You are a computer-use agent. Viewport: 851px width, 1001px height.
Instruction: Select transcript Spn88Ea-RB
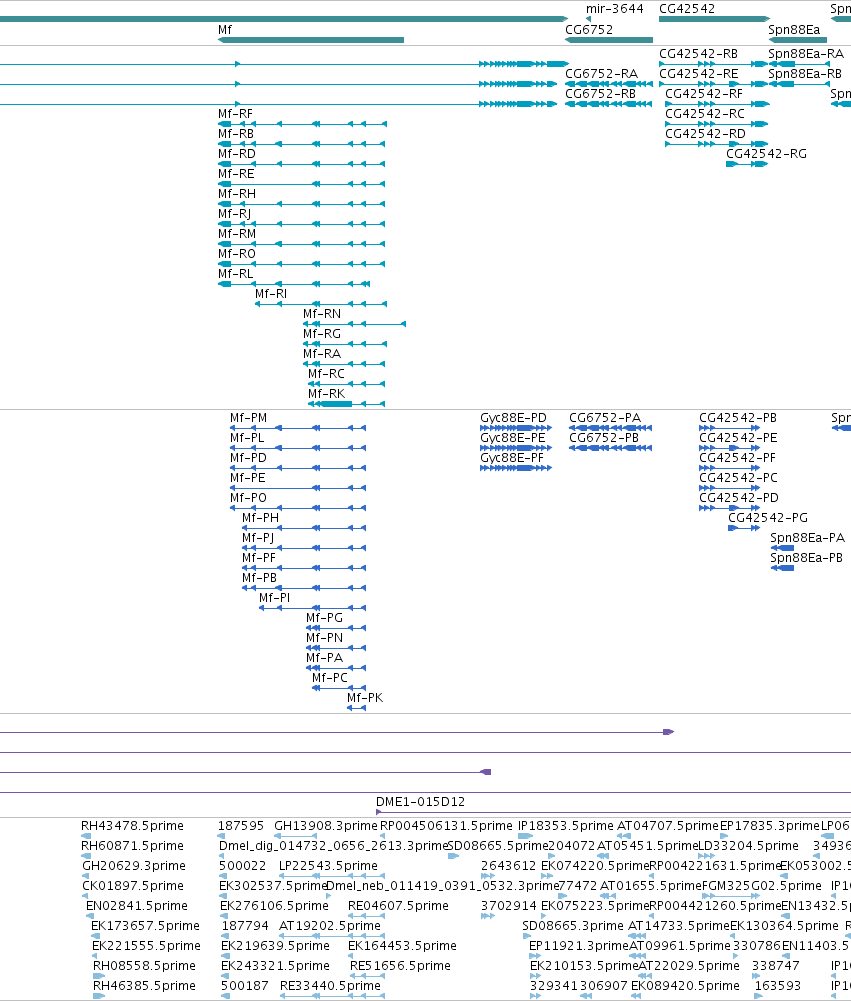click(805, 74)
